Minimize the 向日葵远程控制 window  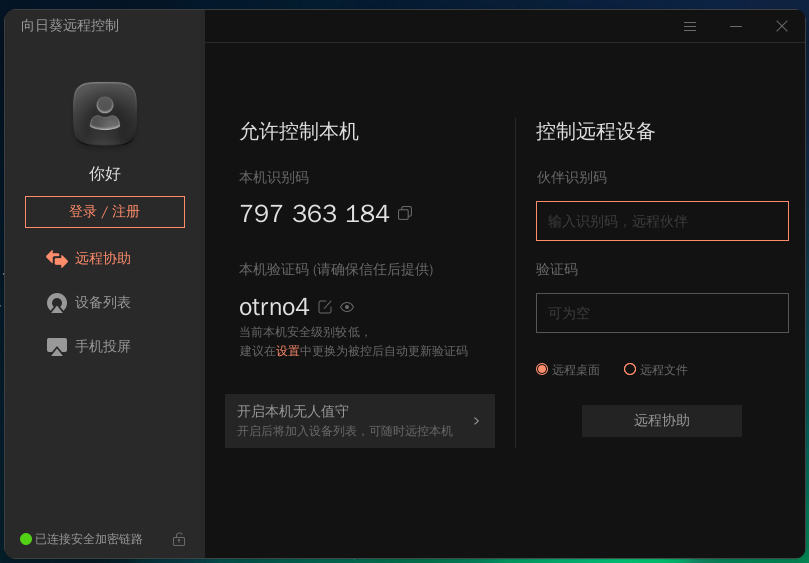pos(736,26)
